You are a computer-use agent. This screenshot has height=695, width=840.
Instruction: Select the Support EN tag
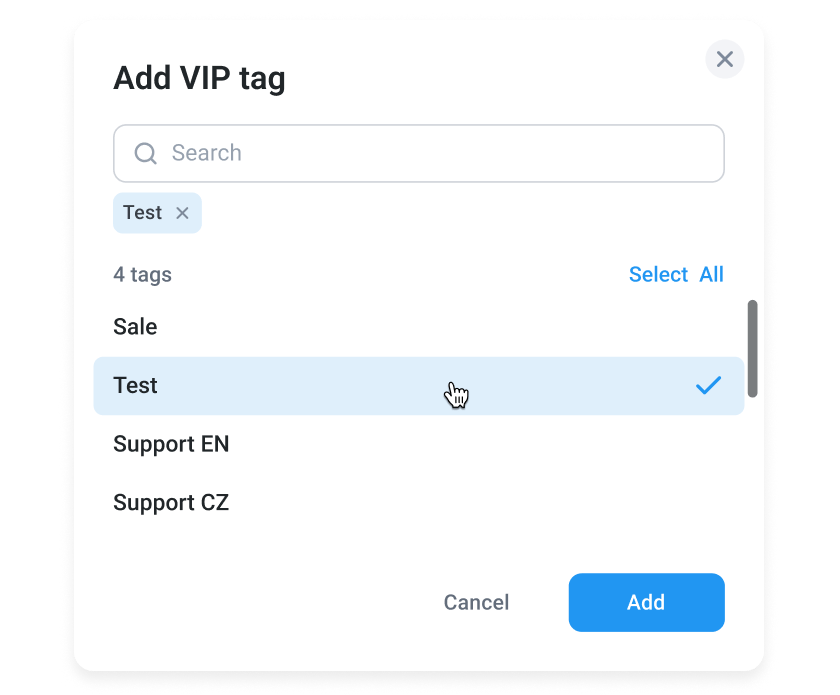pos(418,444)
